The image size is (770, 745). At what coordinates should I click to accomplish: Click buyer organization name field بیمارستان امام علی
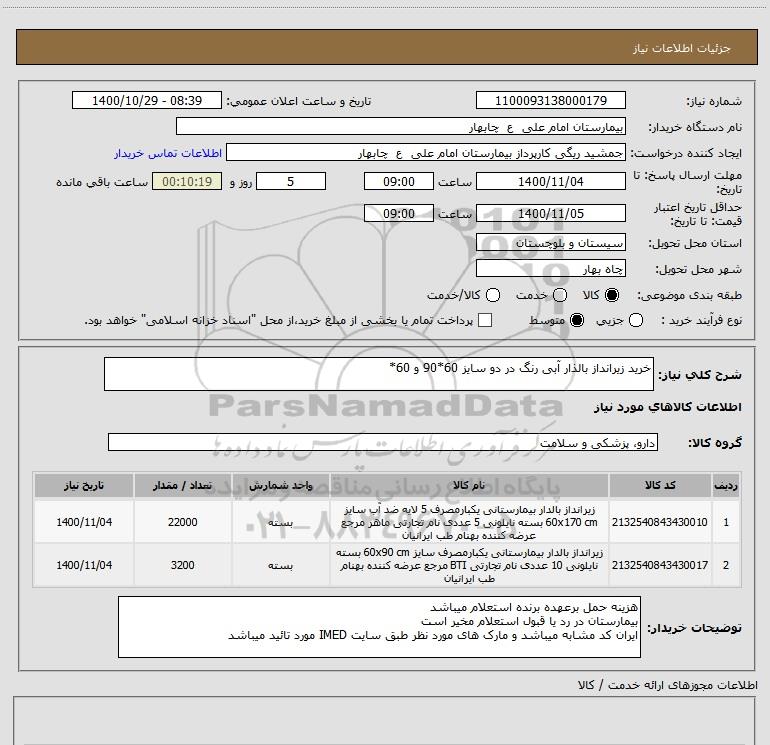click(401, 127)
